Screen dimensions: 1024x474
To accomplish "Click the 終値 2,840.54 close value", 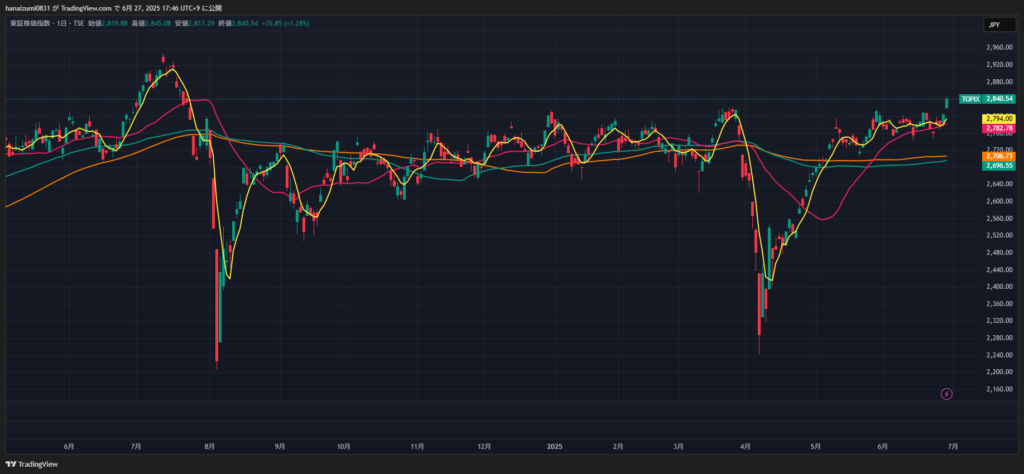I will [x=238, y=23].
